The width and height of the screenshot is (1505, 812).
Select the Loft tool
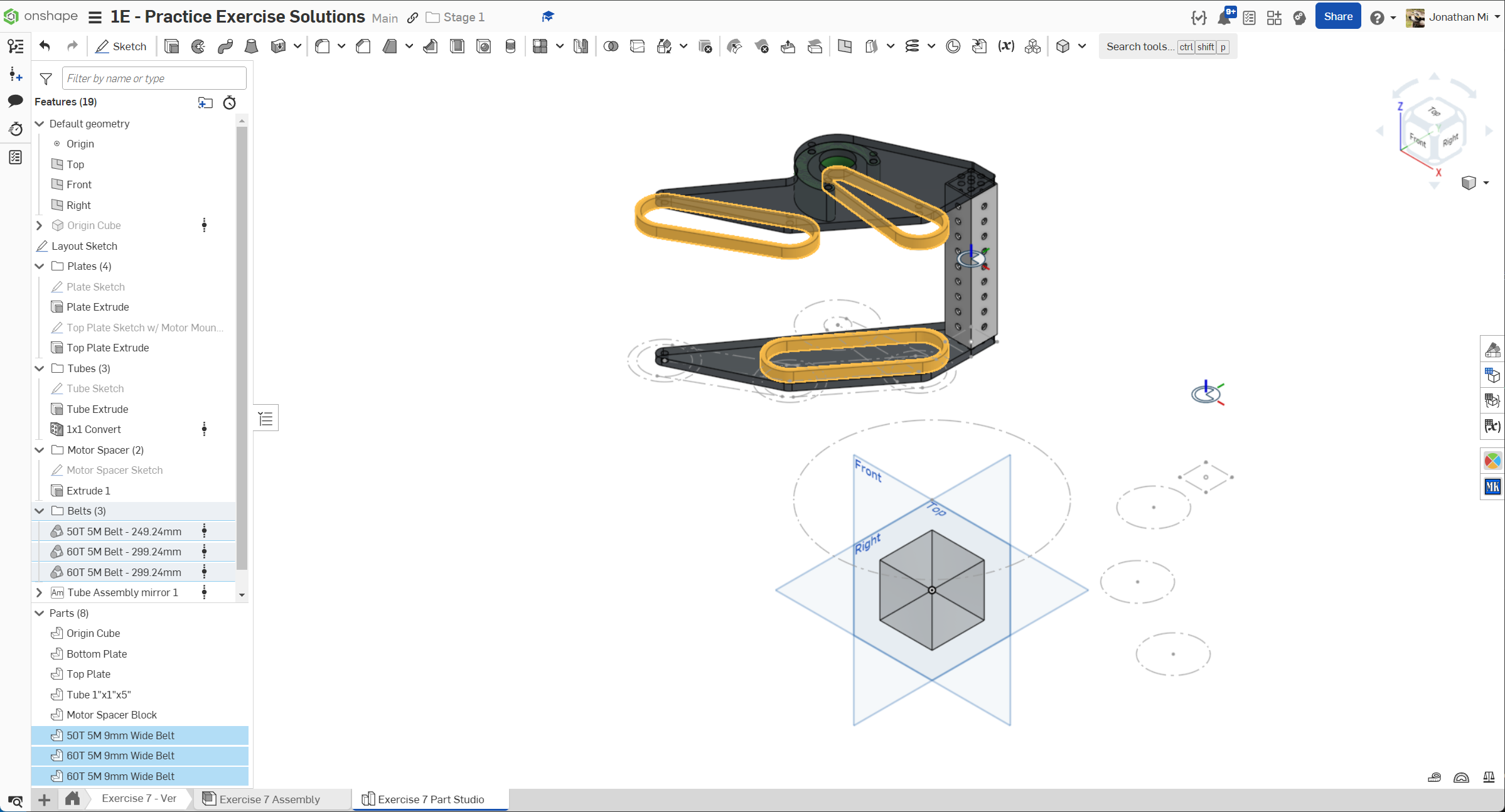pos(251,46)
